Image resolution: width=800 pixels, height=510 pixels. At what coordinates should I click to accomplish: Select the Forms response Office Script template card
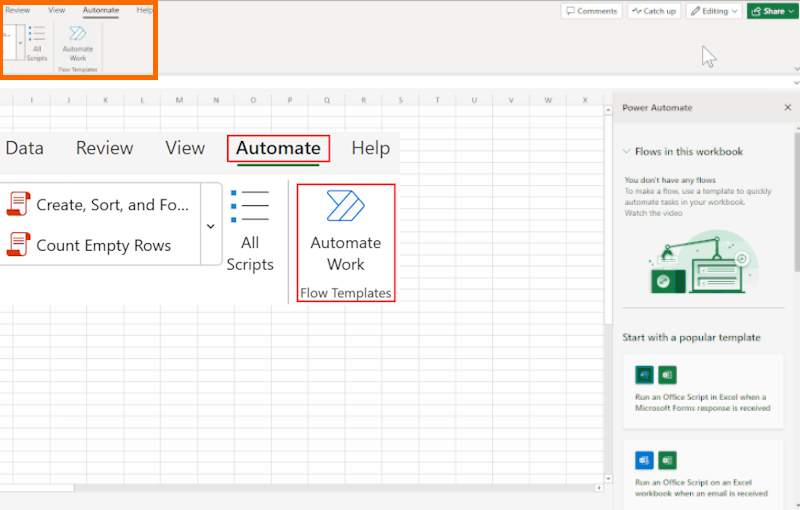coord(703,391)
